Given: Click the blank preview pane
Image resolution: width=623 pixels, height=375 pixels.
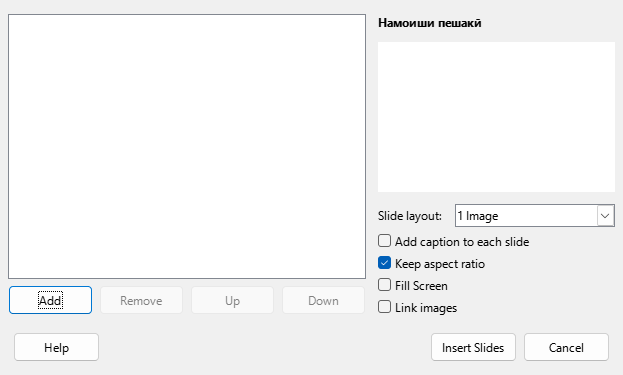Looking at the screenshot, I should [x=496, y=117].
